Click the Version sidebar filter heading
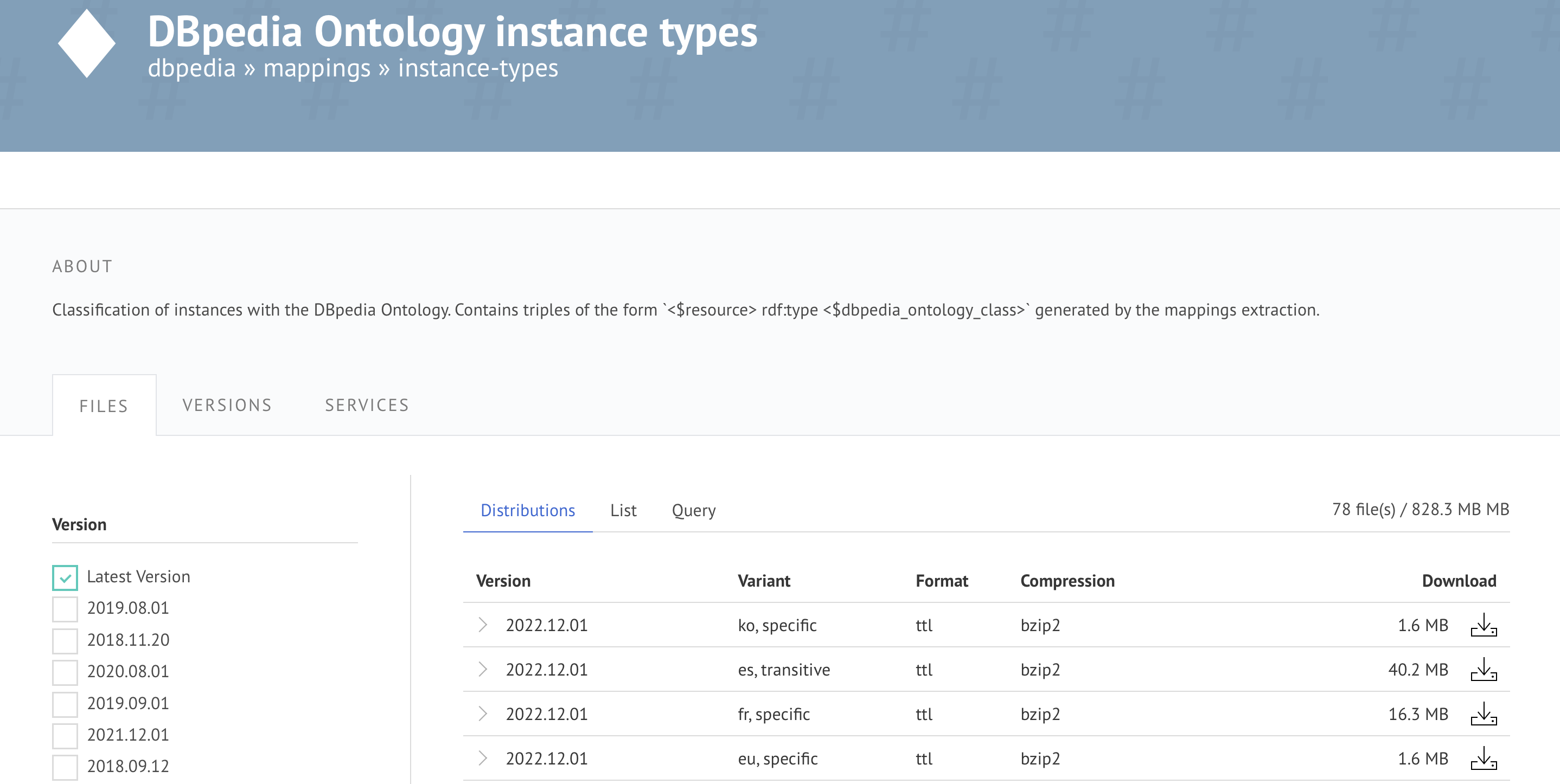Image resolution: width=1560 pixels, height=784 pixels. (x=79, y=524)
